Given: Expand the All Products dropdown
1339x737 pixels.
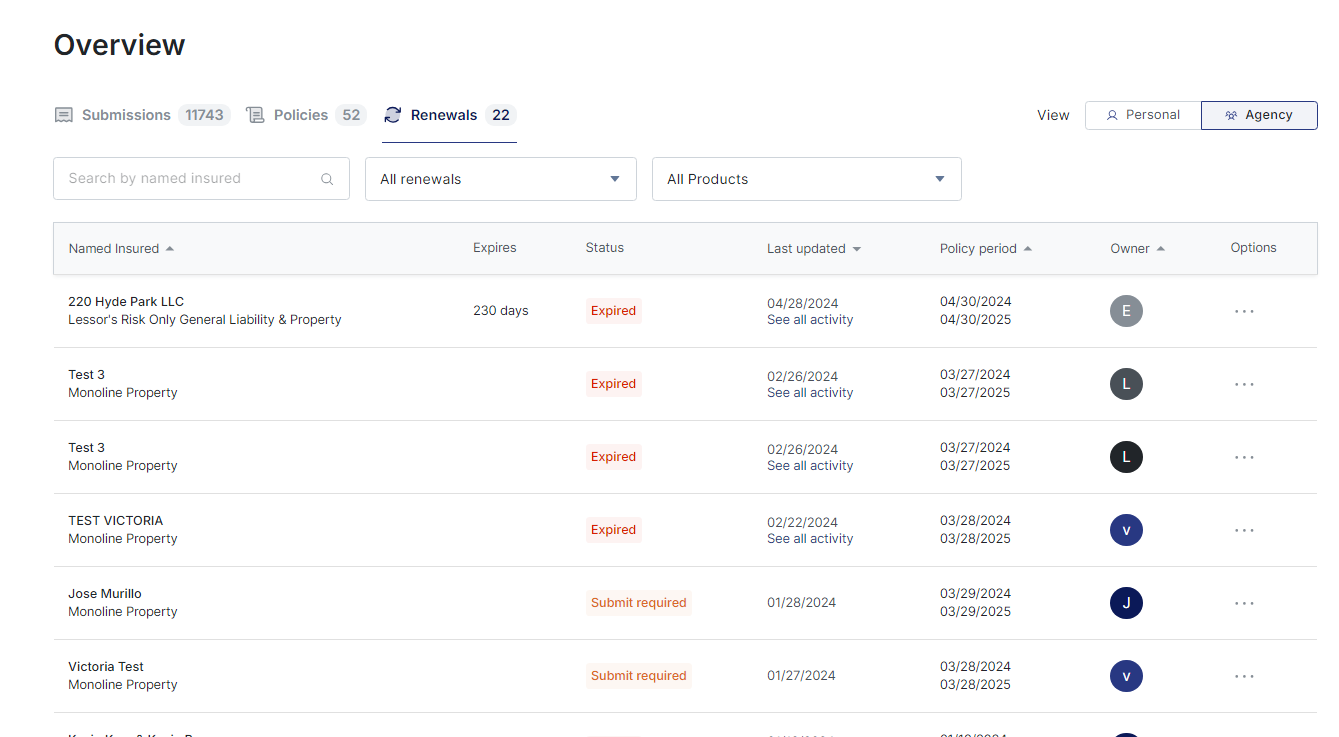Looking at the screenshot, I should pyautogui.click(x=806, y=179).
